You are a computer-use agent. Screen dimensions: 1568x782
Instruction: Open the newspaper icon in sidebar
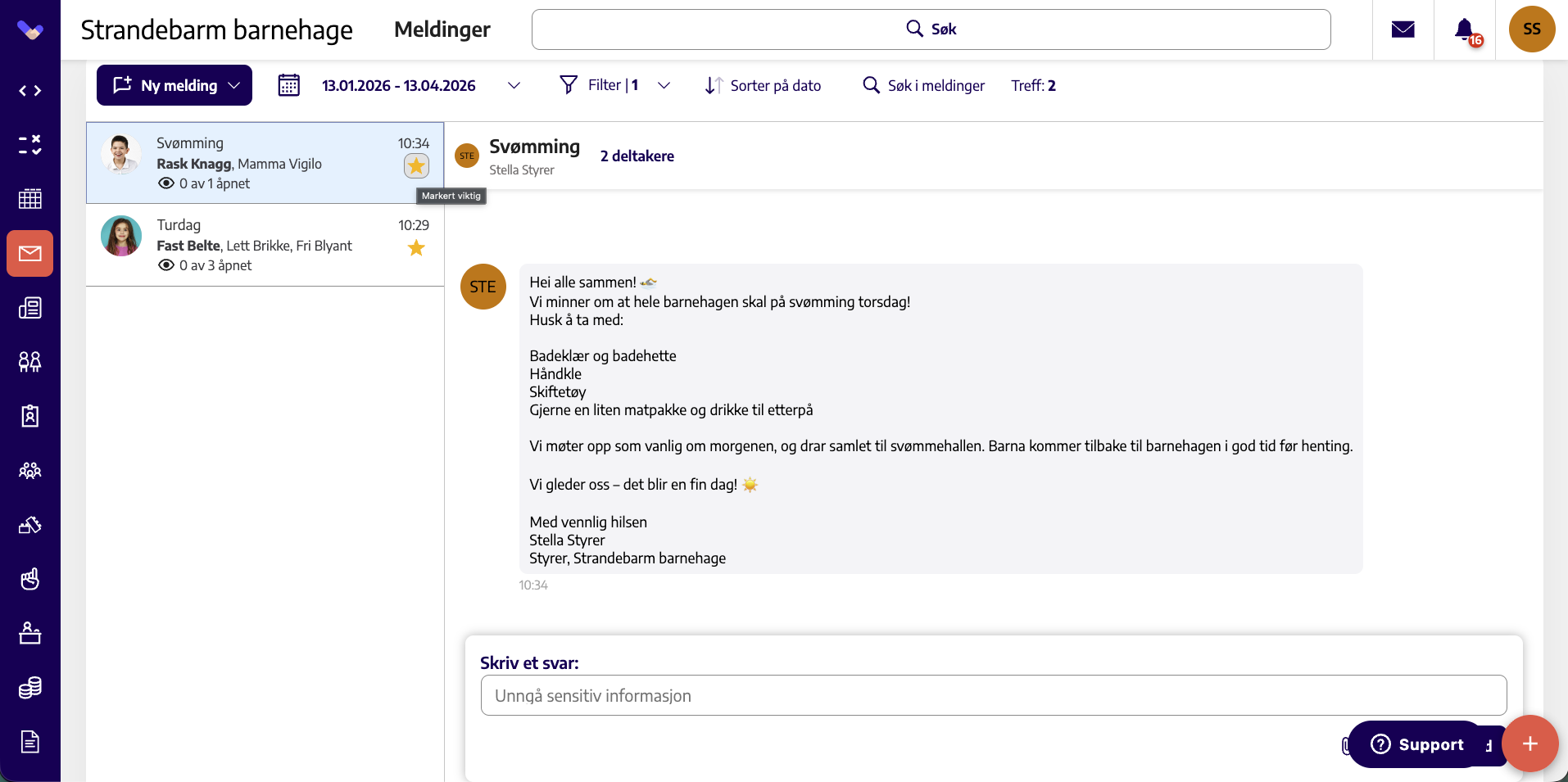tap(30, 308)
